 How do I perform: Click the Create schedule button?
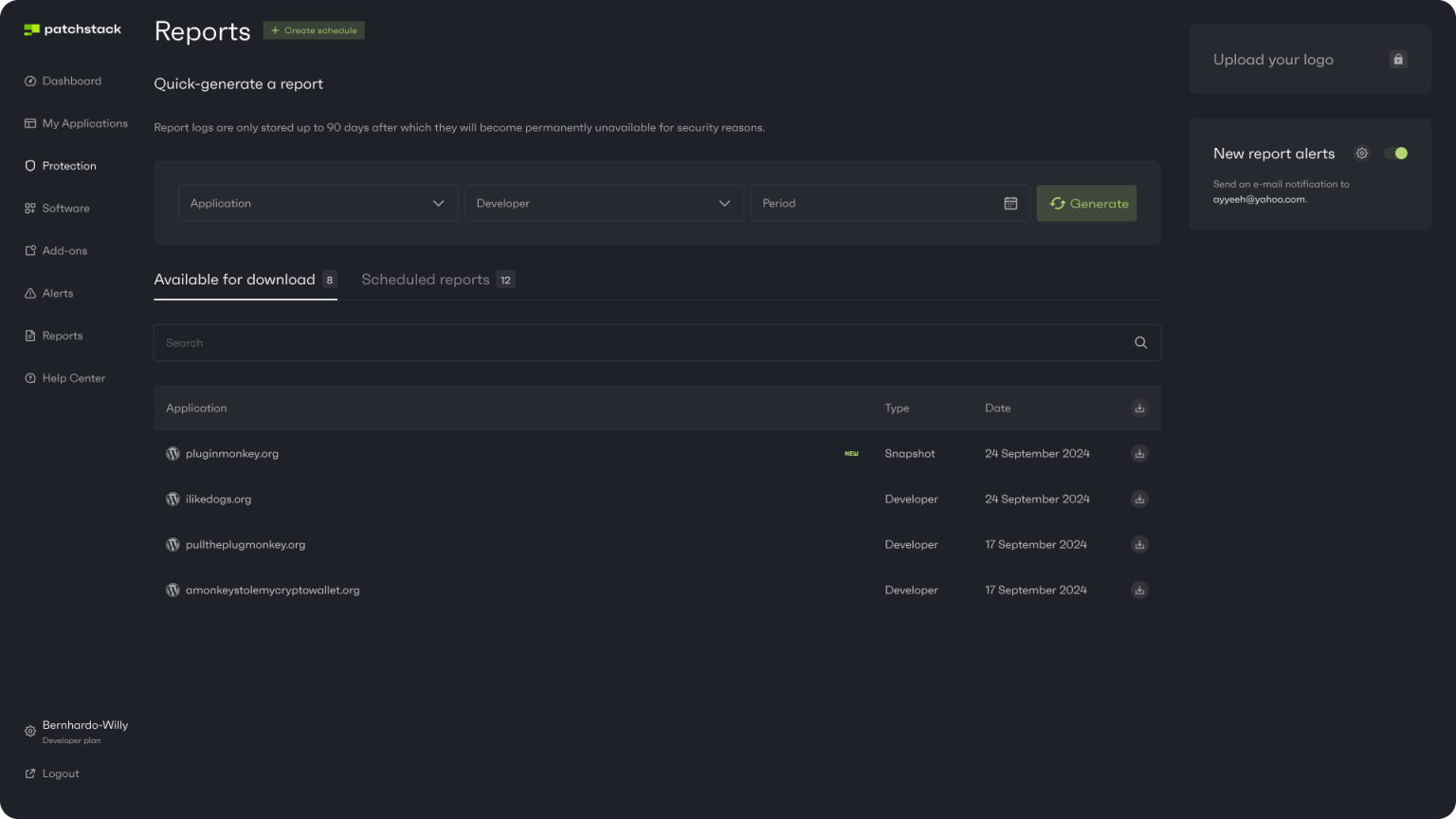click(314, 30)
